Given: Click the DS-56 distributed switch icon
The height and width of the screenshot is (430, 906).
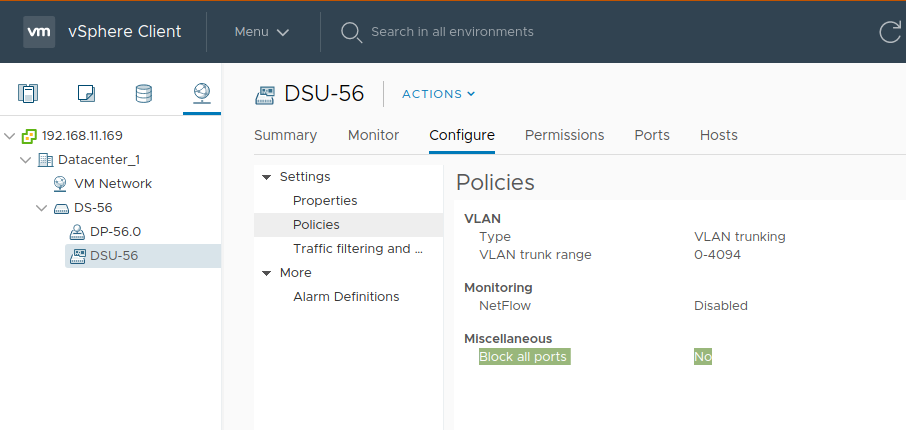Looking at the screenshot, I should point(61,208).
